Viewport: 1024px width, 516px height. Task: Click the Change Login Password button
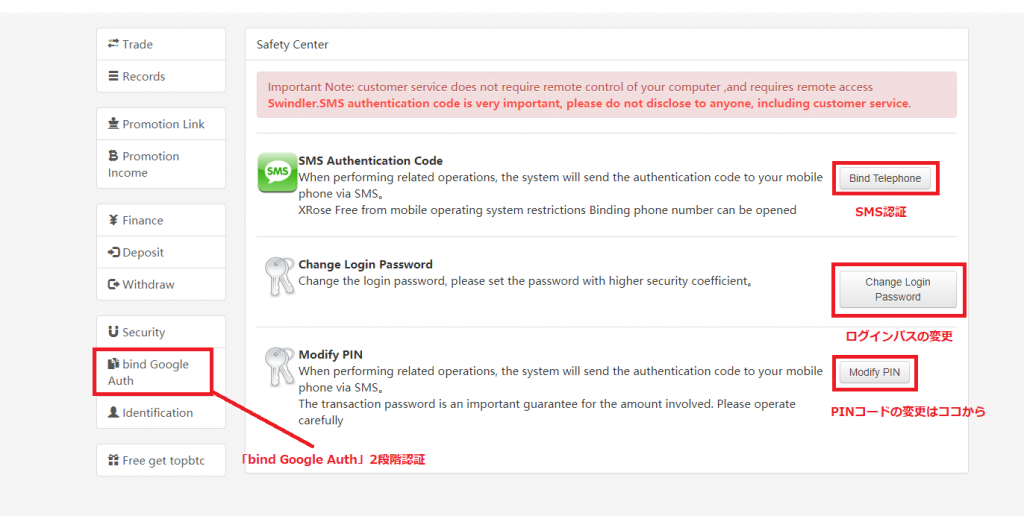pos(898,289)
